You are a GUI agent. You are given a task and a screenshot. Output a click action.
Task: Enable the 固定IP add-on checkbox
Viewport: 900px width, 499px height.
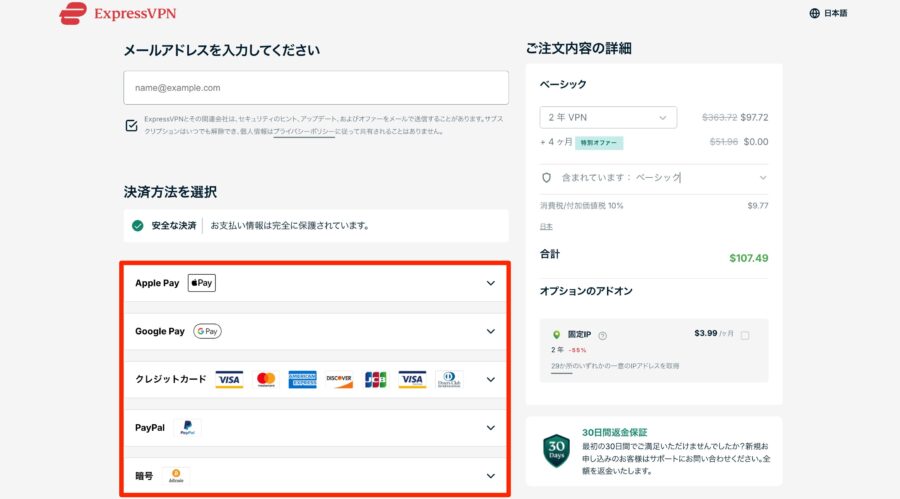click(744, 335)
